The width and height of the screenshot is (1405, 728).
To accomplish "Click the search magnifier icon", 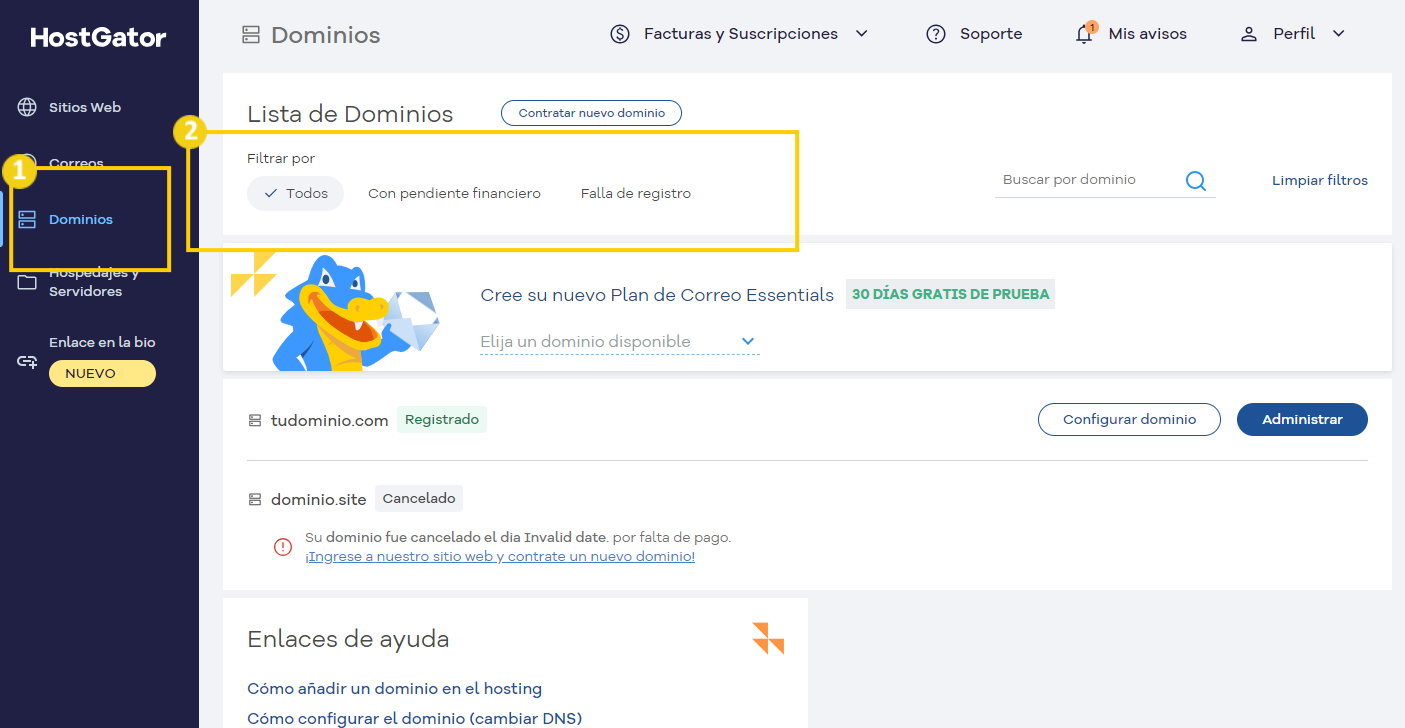I will [1196, 181].
